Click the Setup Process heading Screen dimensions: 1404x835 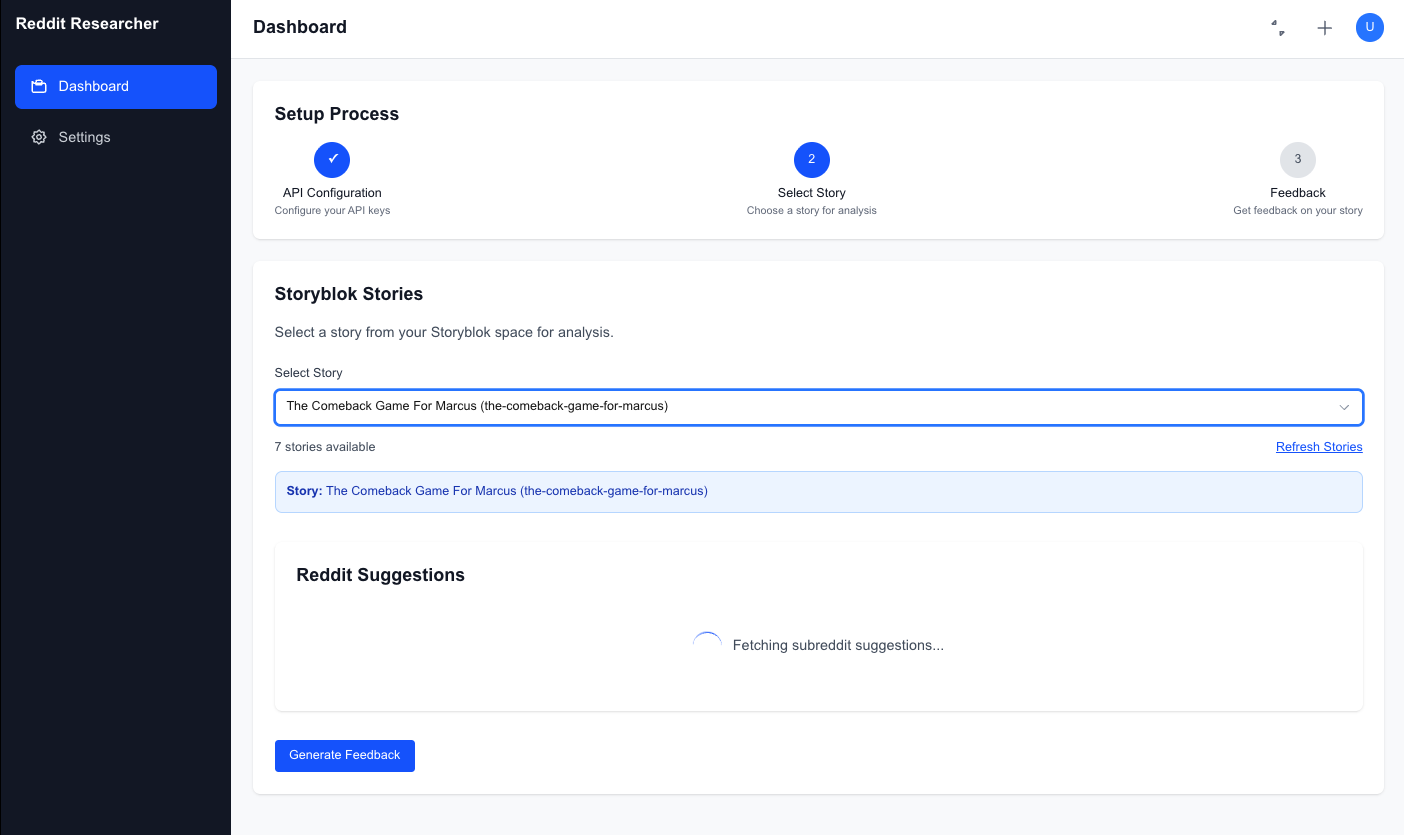pos(337,114)
